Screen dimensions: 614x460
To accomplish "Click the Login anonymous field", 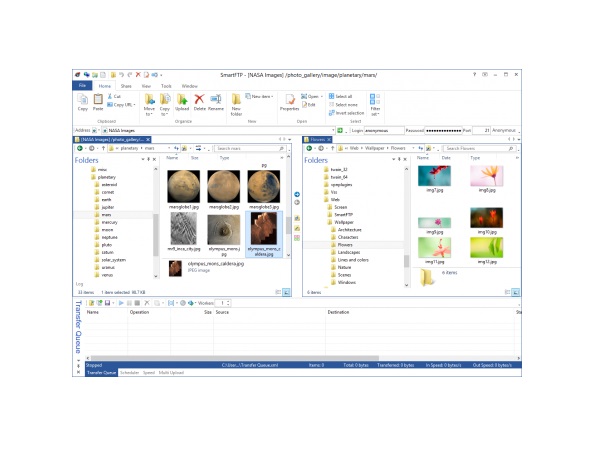I will (x=383, y=130).
